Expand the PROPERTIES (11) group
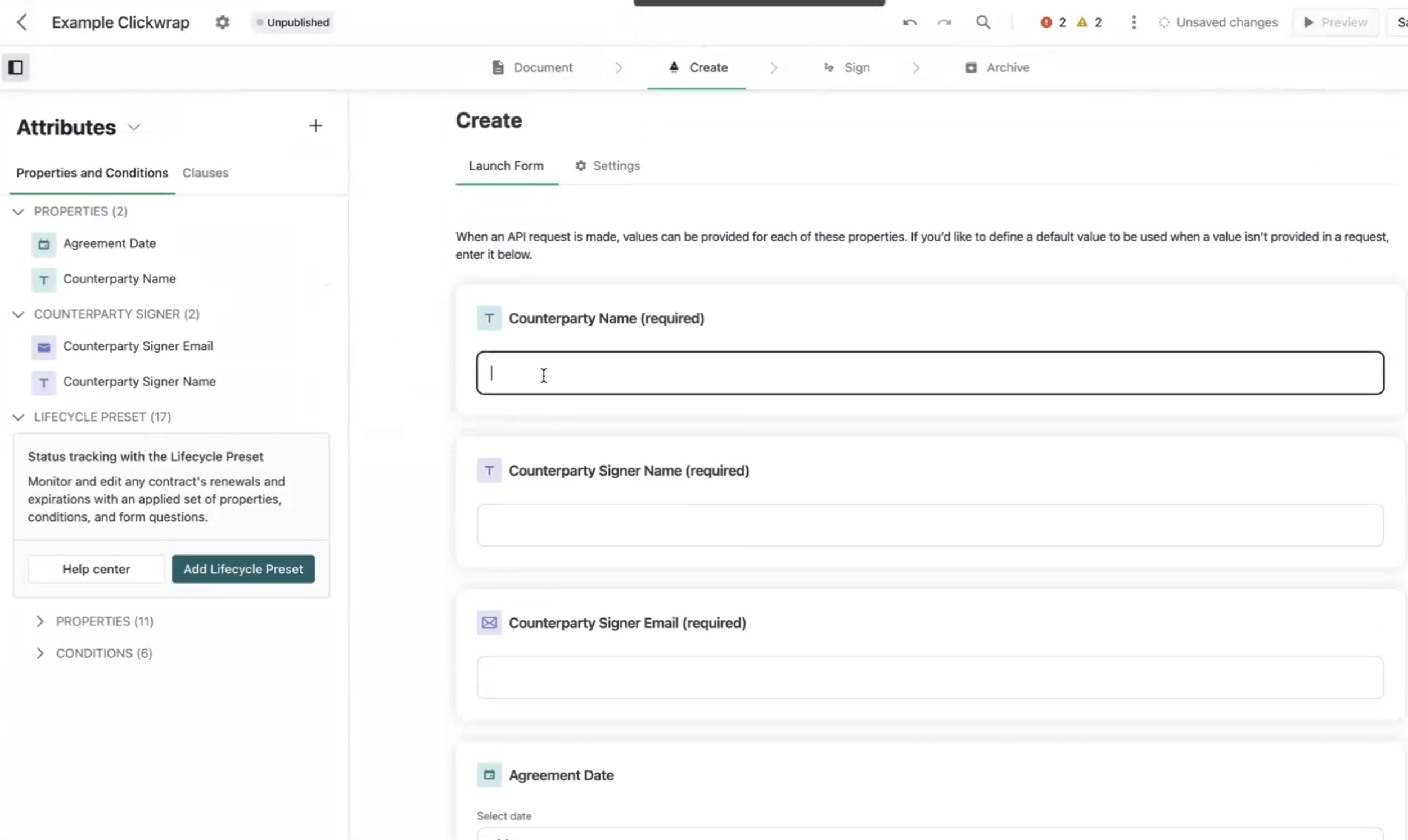Screen dimensions: 1408x840 coord(39,621)
